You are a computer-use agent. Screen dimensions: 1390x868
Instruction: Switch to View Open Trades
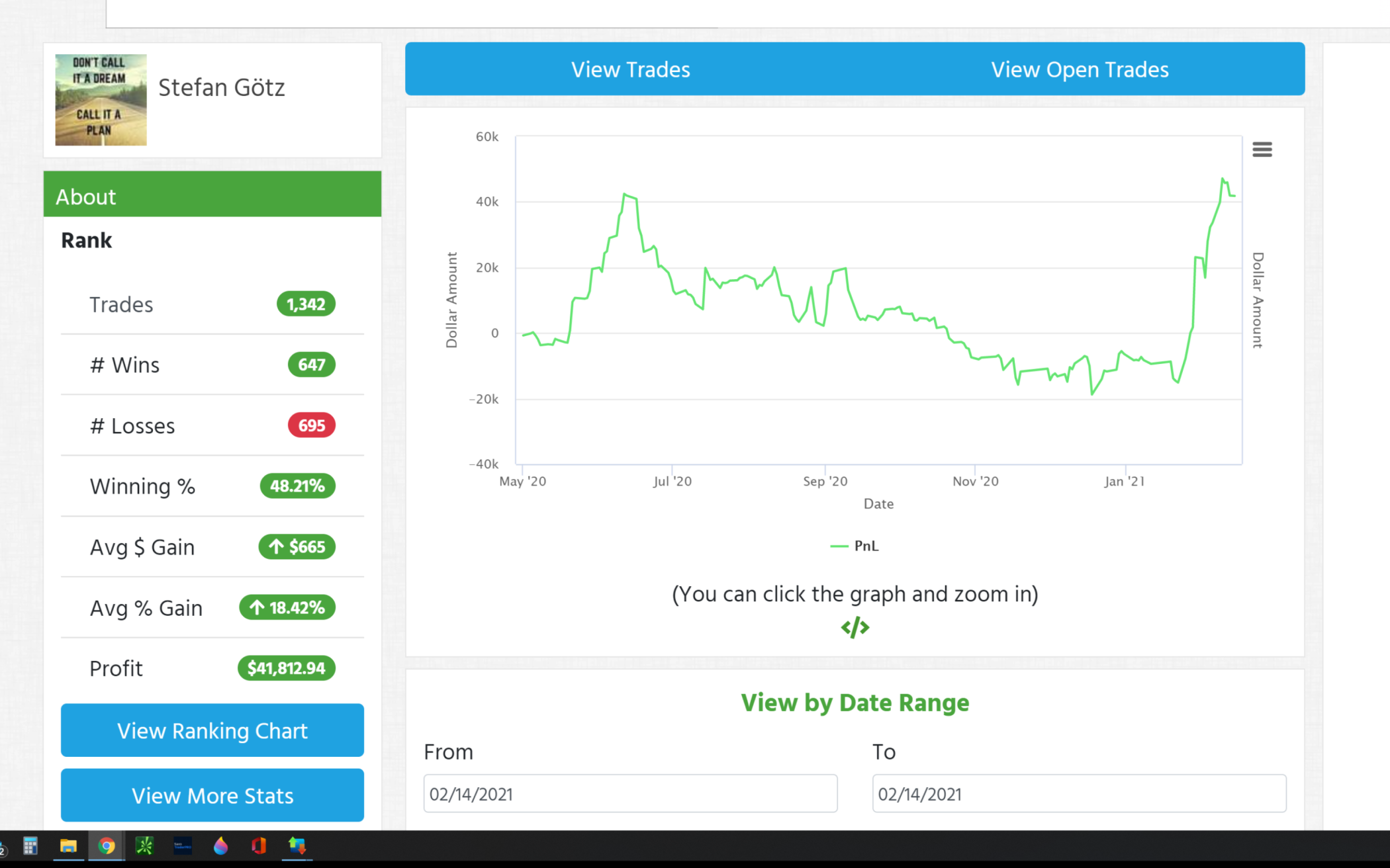click(1080, 69)
